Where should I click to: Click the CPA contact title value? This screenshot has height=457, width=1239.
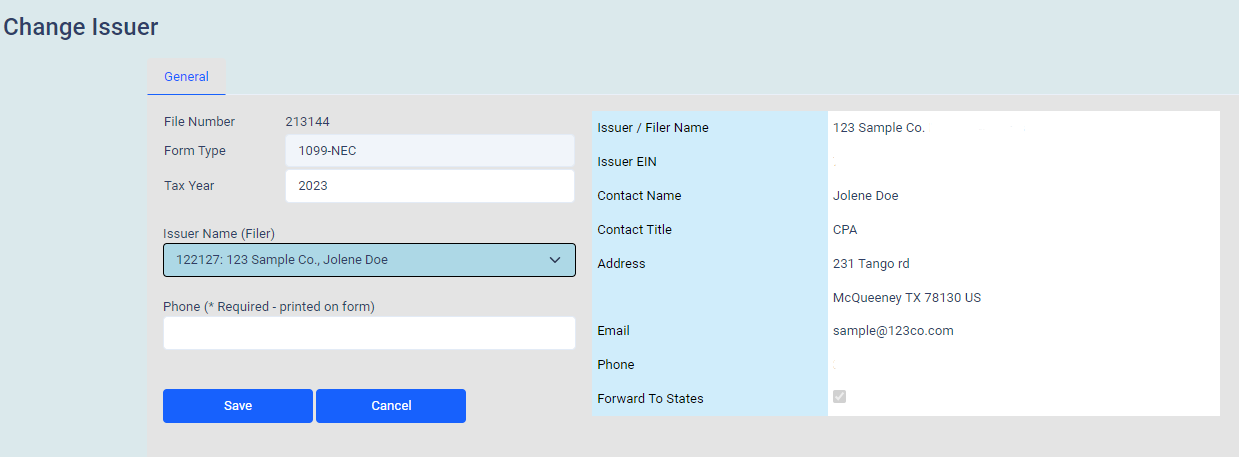pos(846,230)
